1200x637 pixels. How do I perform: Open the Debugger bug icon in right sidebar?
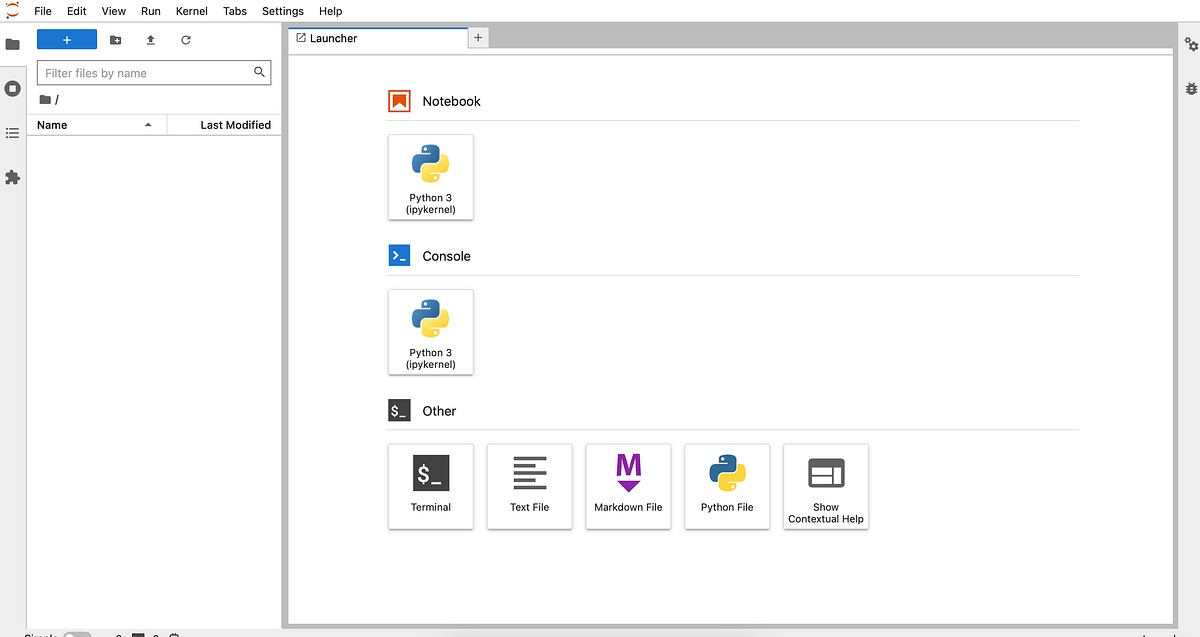pyautogui.click(x=1191, y=88)
